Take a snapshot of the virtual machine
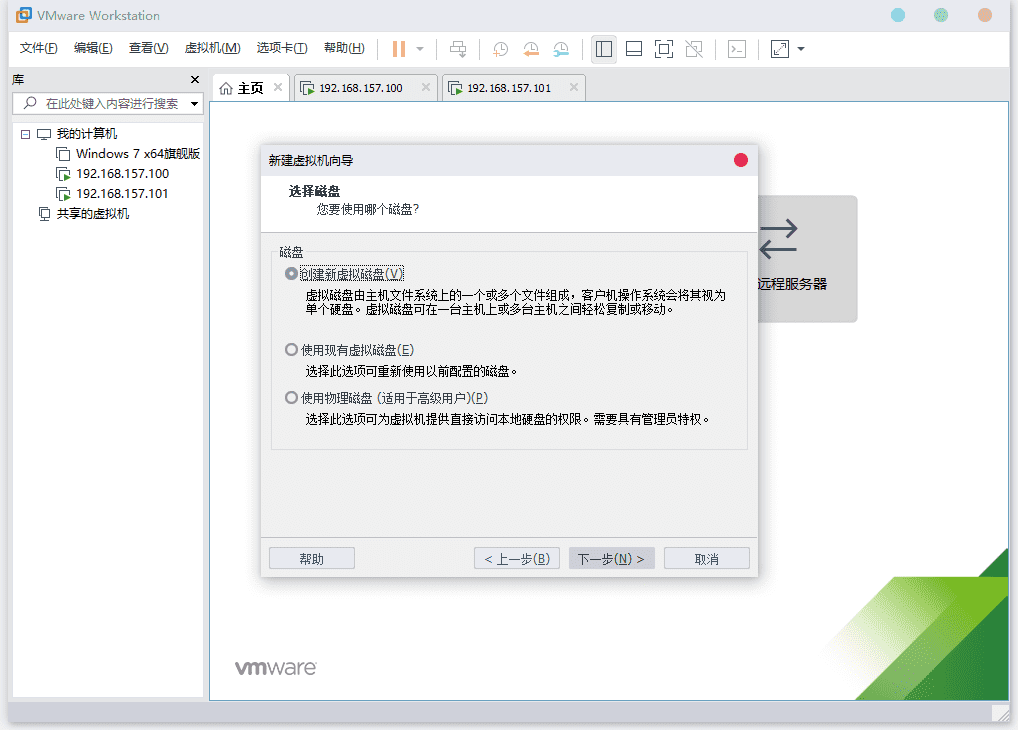 point(501,49)
